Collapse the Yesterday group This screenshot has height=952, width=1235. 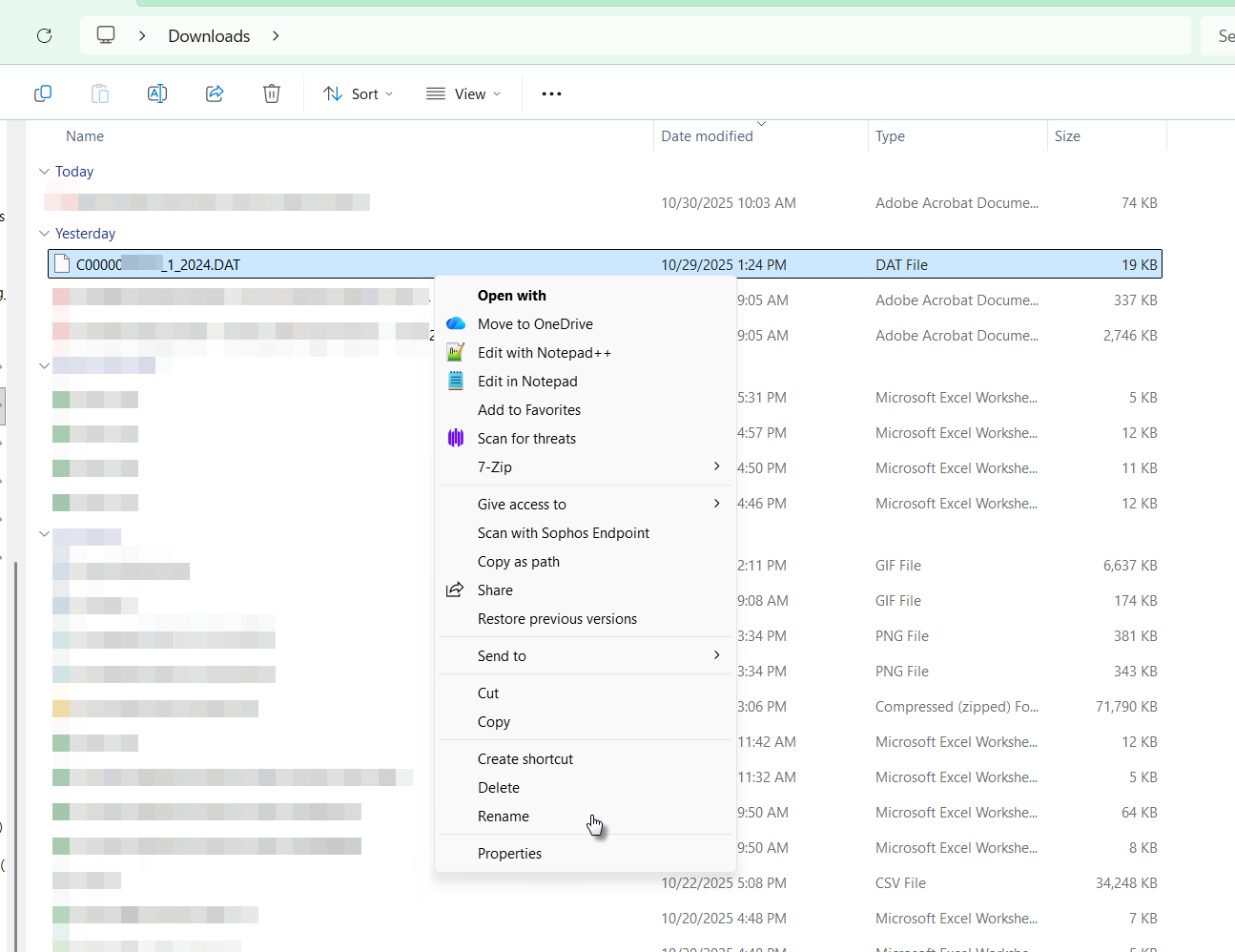pyautogui.click(x=44, y=234)
